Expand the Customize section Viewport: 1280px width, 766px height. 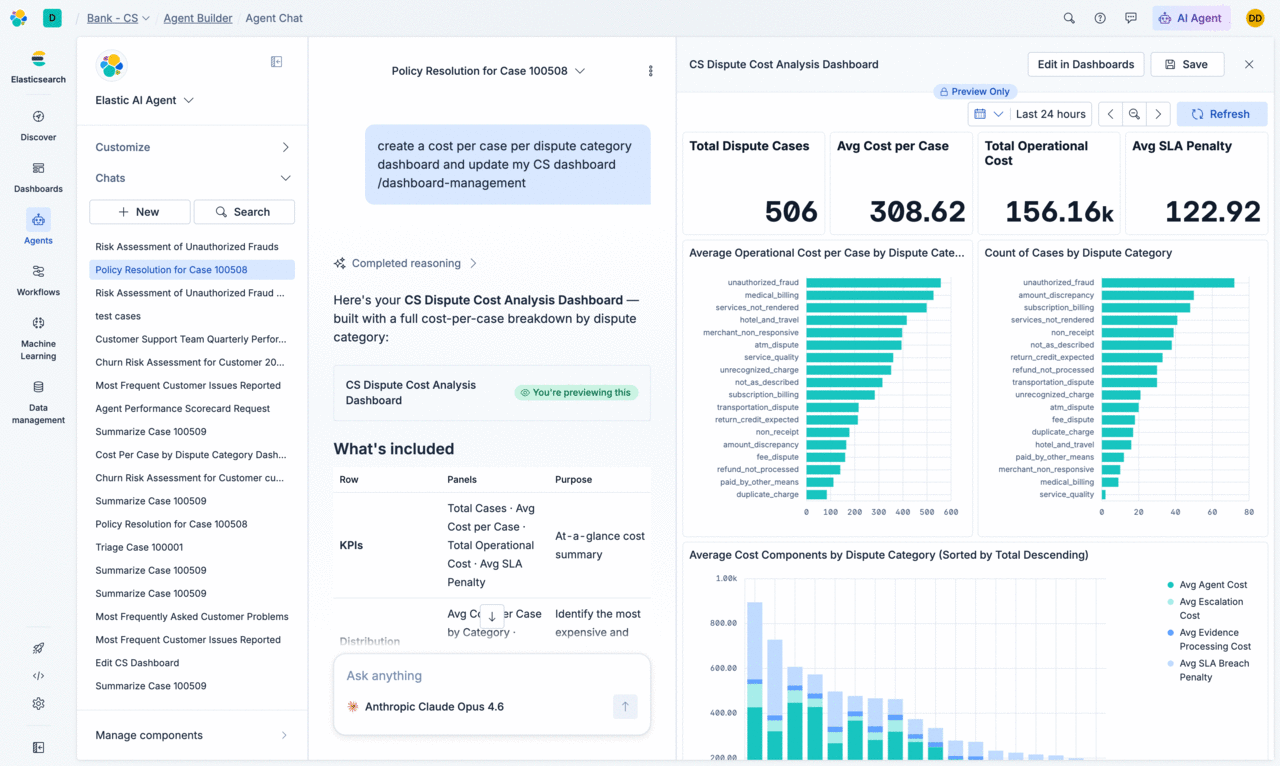pyautogui.click(x=192, y=147)
